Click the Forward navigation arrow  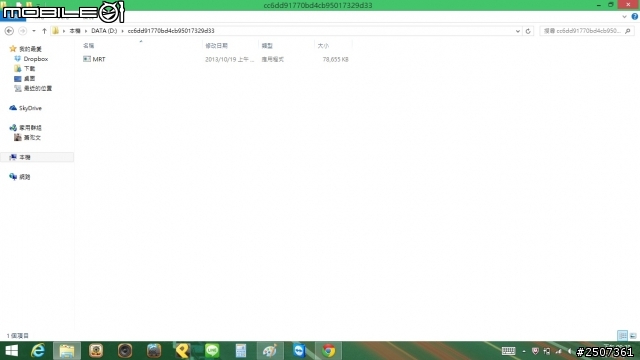22,31
